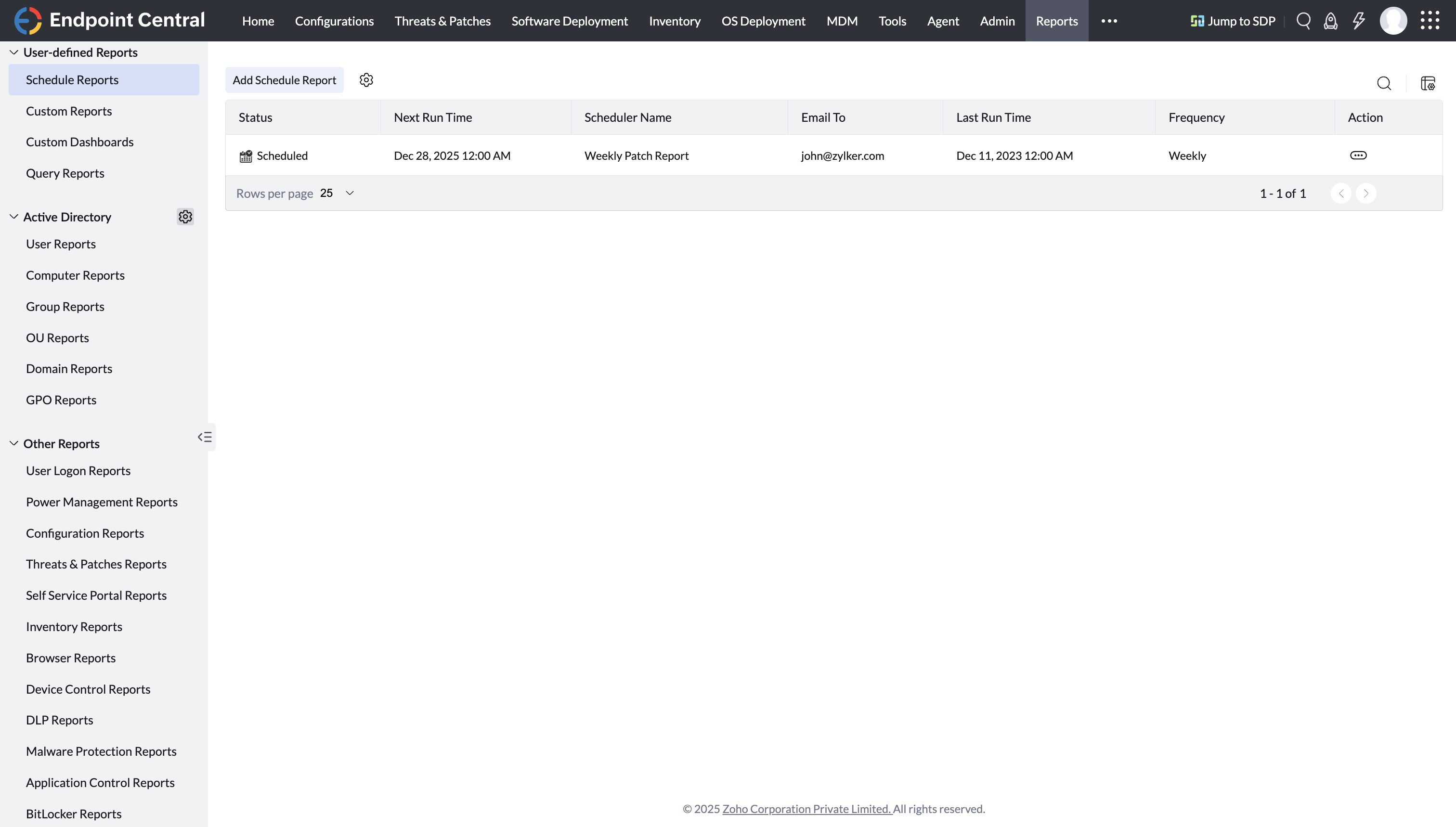Screen dimensions: 1456x827
Task: Click Add Schedule Report button
Action: tap(284, 80)
